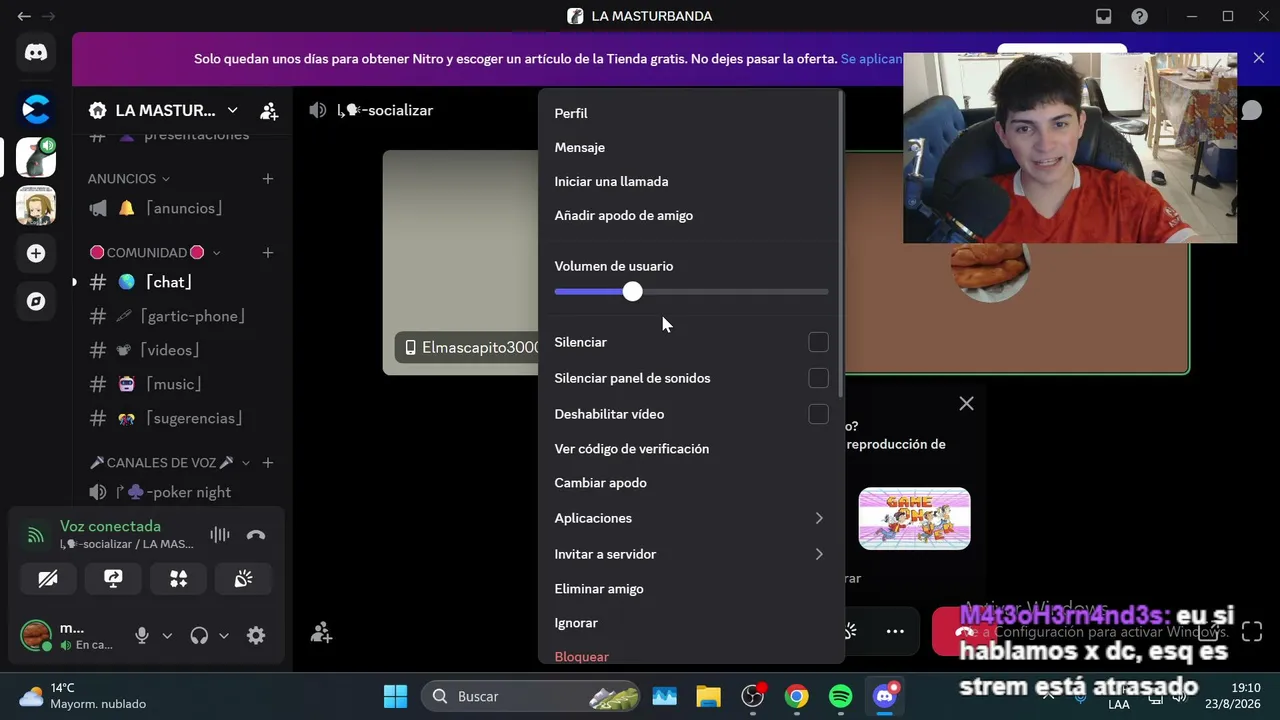Click the Buscar taskbar search box

tap(530, 696)
